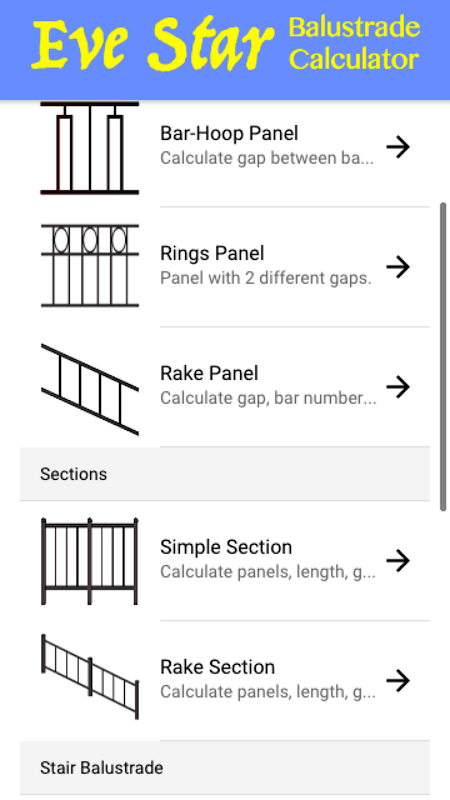Tap 'Panel with 2 different gaps' description
This screenshot has width=450, height=800.
[x=266, y=278]
